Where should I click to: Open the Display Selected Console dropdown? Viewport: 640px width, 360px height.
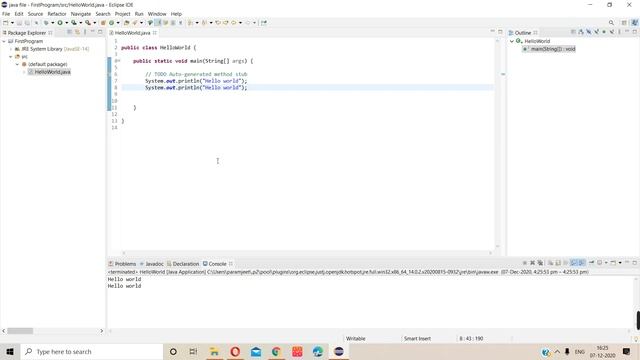pyautogui.click(x=606, y=263)
